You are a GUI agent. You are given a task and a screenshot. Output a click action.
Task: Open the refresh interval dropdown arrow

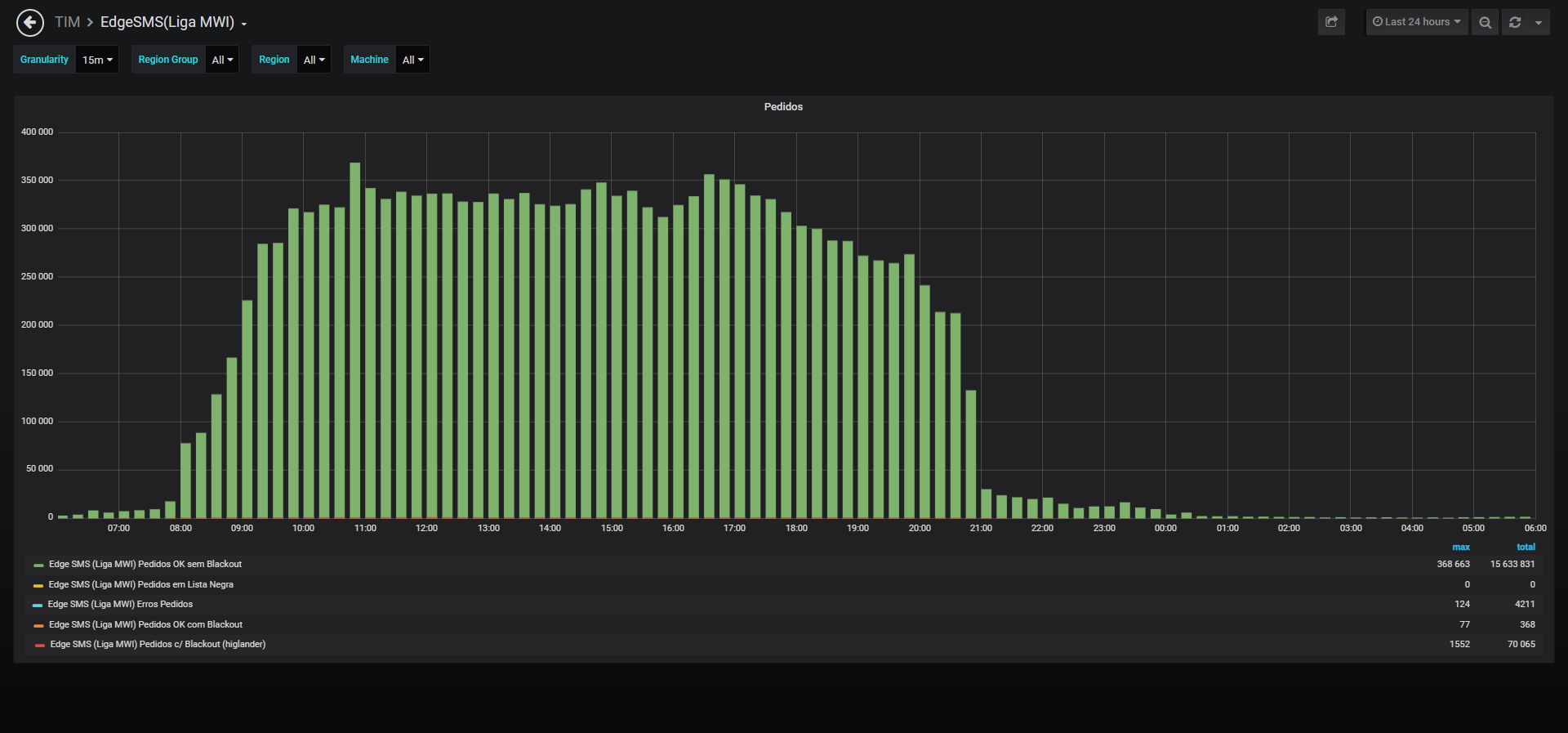point(1539,22)
